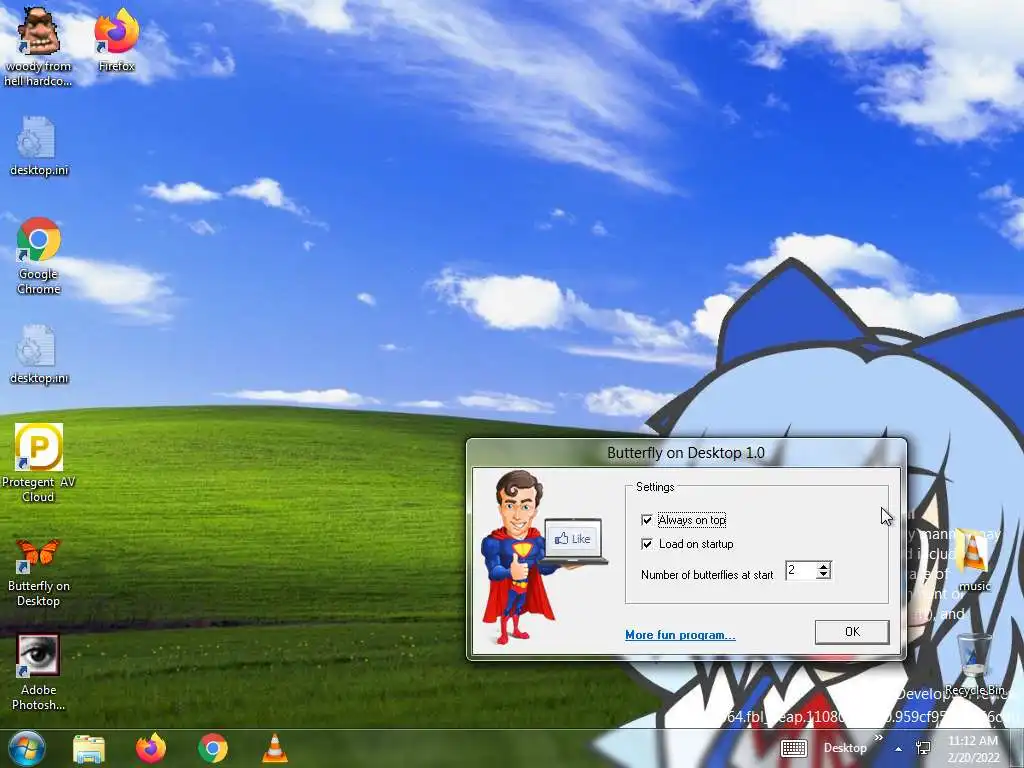Viewport: 1024px width, 768px height.
Task: Open File Explorer from the taskbar
Action: [89, 748]
